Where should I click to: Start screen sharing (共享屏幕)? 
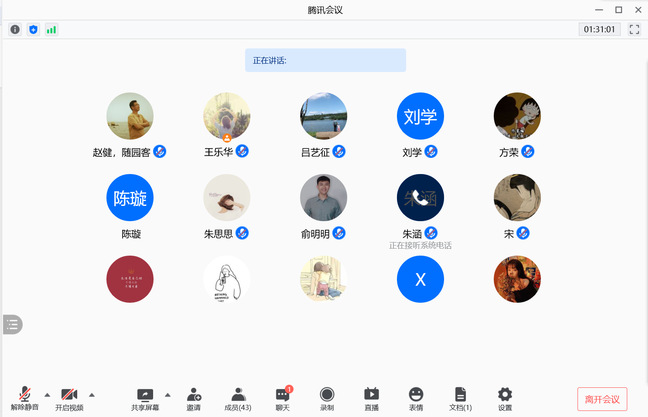point(145,398)
